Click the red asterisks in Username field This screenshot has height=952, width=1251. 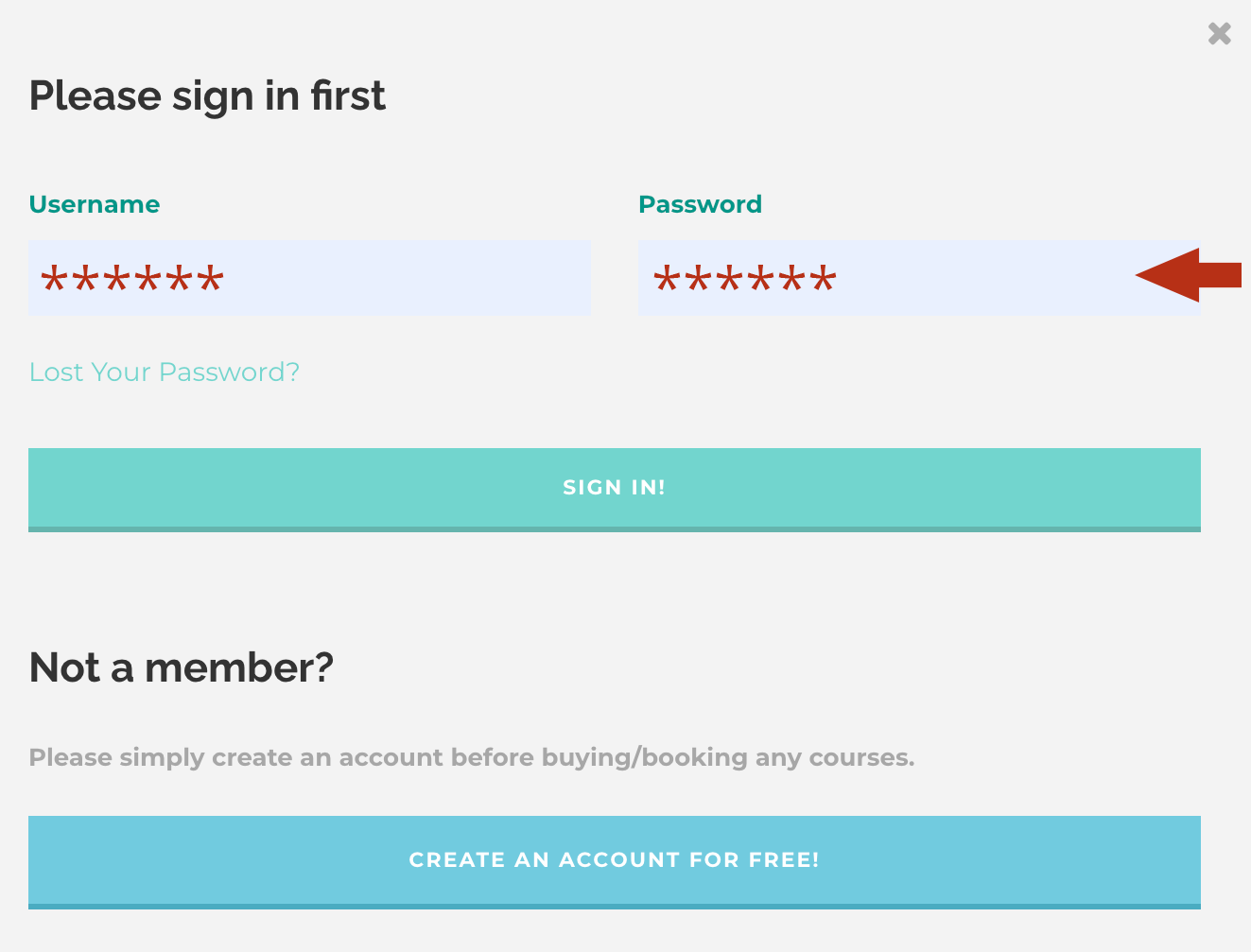pos(133,280)
